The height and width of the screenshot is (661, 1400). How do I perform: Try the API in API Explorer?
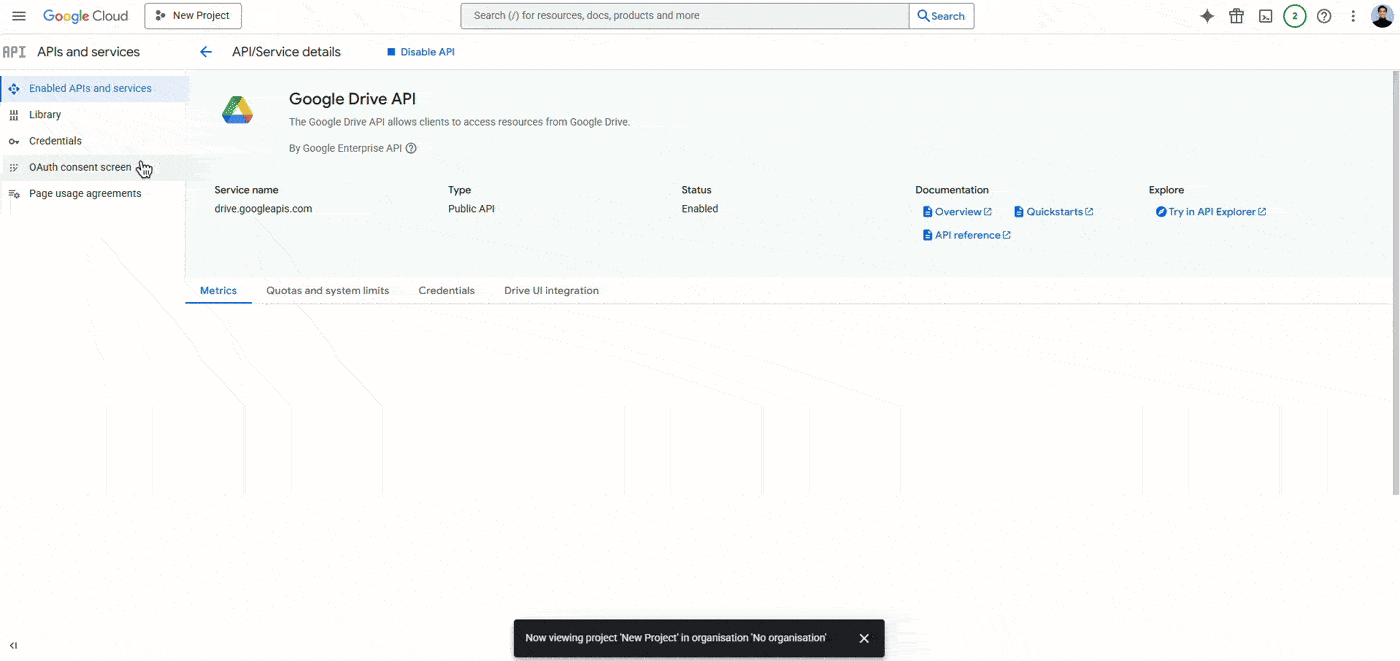click(x=1211, y=211)
